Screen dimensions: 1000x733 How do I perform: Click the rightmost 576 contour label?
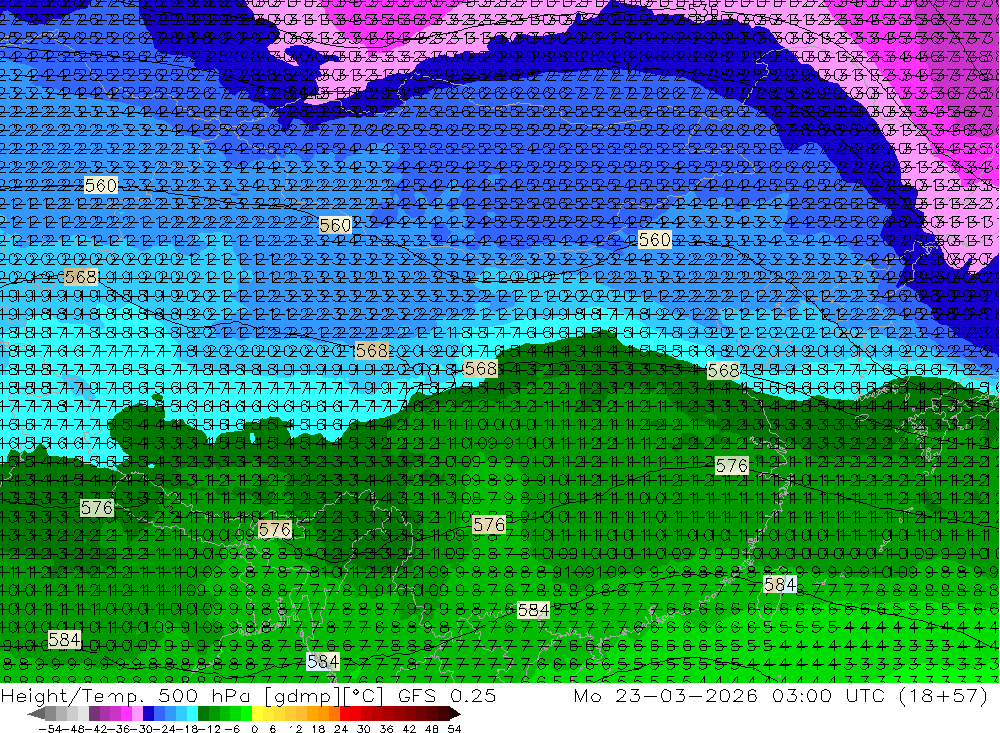click(x=732, y=466)
